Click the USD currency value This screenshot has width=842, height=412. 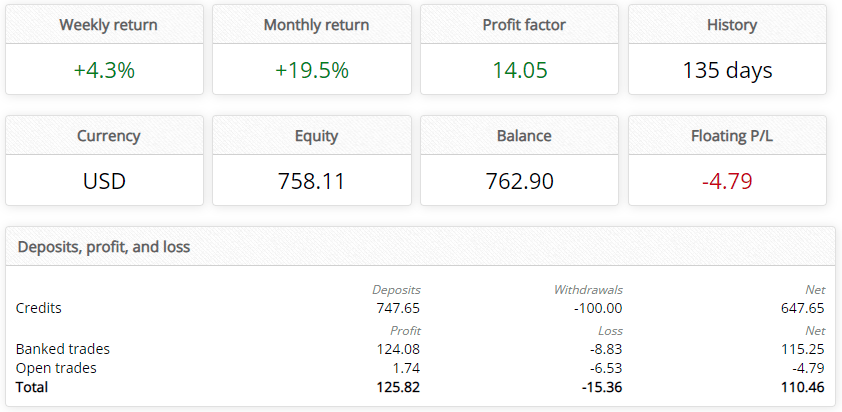[104, 181]
